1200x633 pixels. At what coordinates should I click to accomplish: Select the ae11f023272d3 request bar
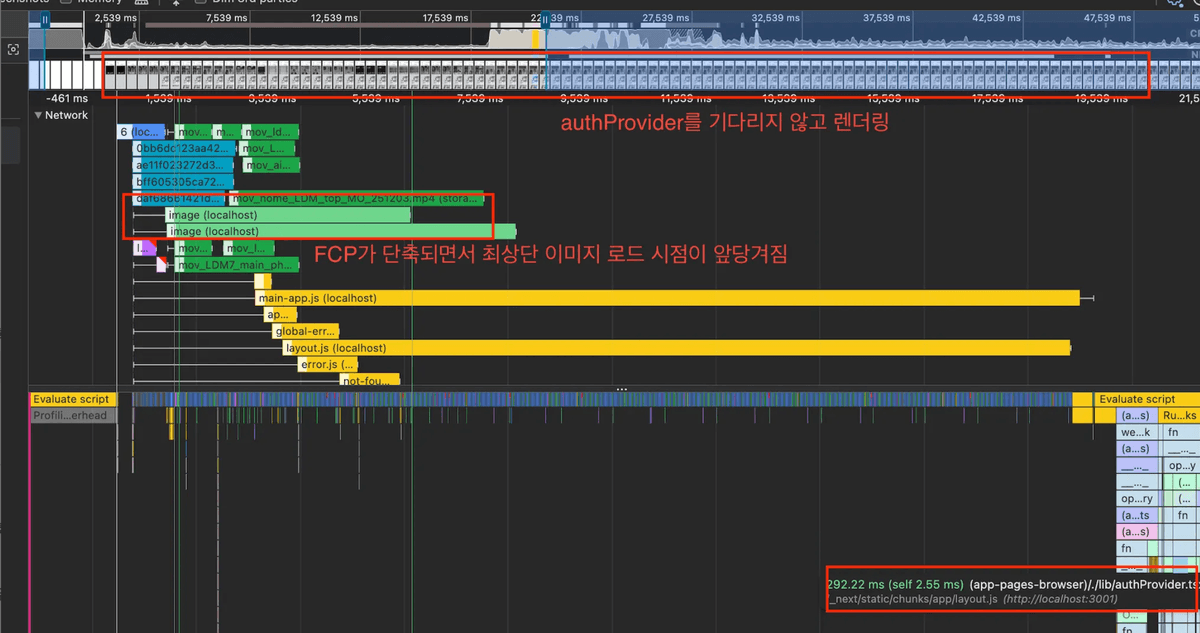tap(183, 165)
